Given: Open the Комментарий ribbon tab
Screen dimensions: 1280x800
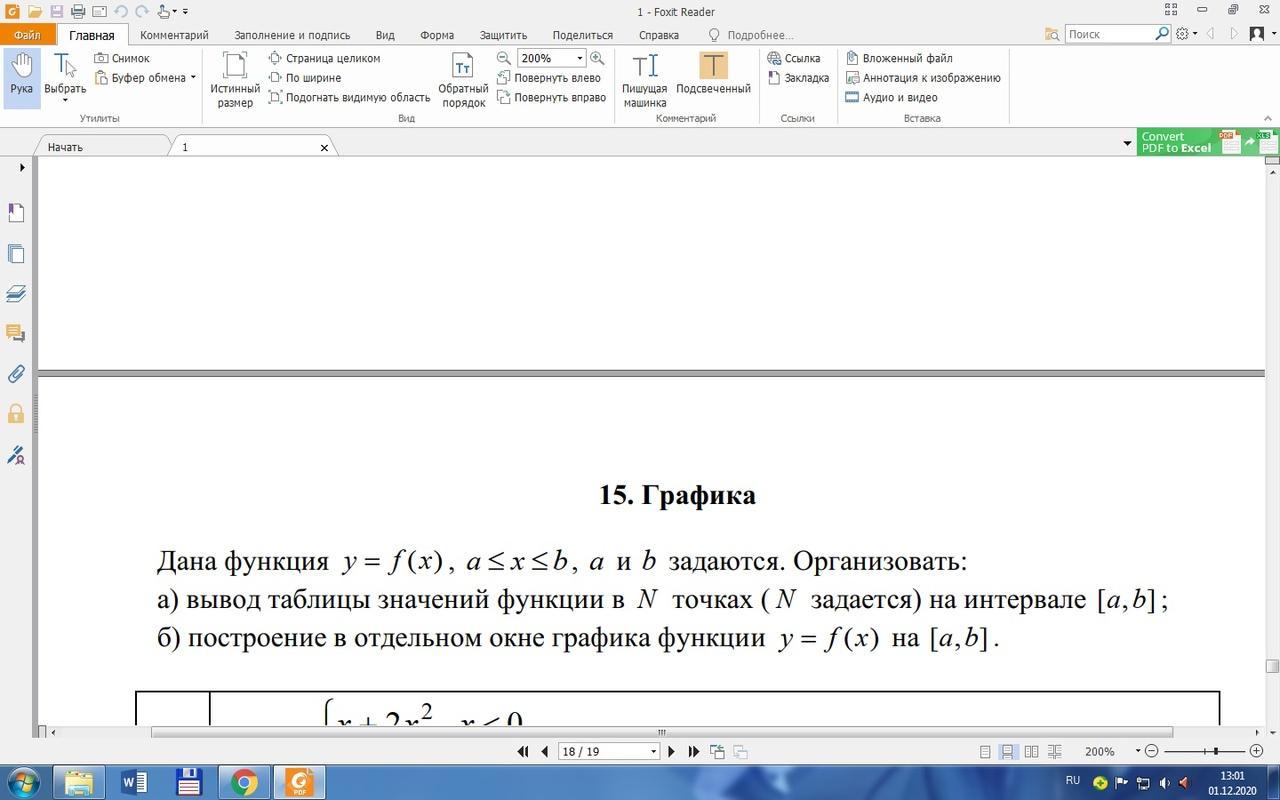Looking at the screenshot, I should (x=174, y=35).
